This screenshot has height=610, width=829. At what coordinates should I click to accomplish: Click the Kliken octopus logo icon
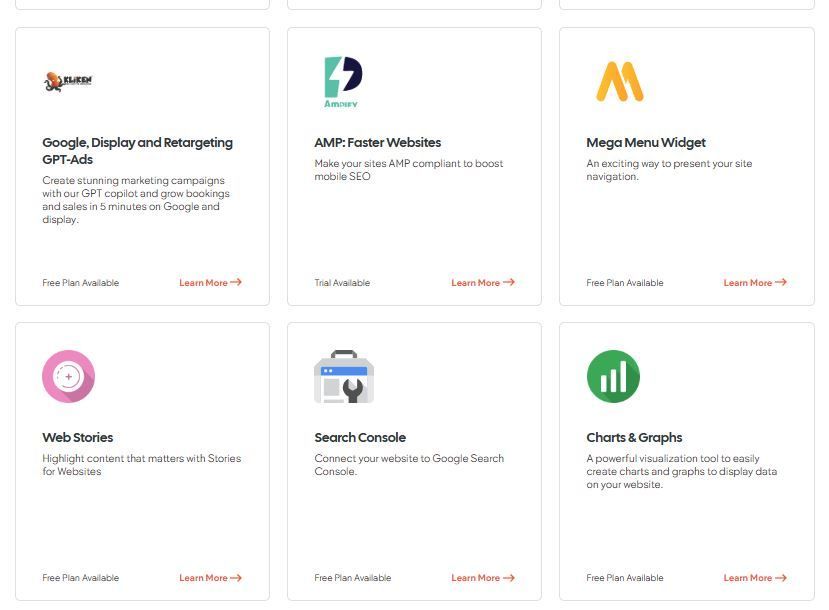tap(68, 81)
